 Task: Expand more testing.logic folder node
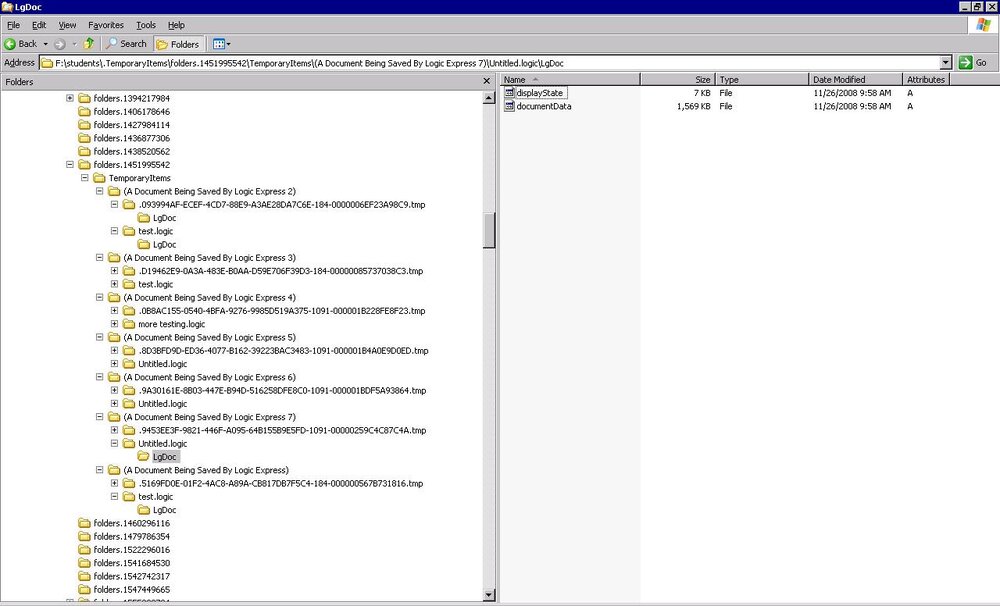114,323
